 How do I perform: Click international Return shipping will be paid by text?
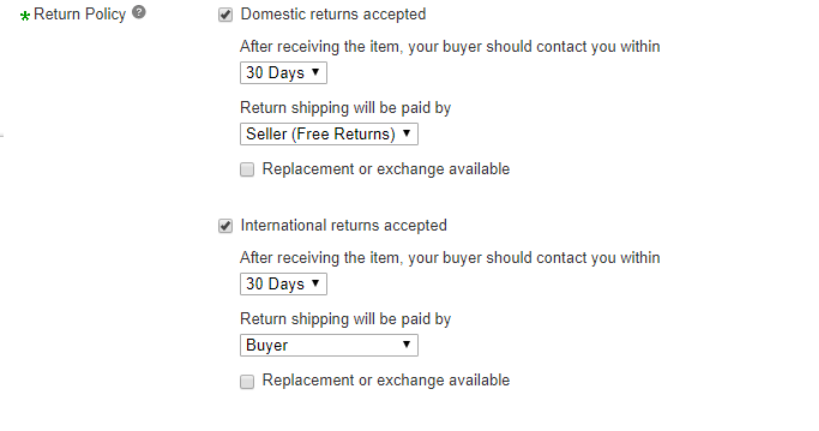[x=346, y=319]
